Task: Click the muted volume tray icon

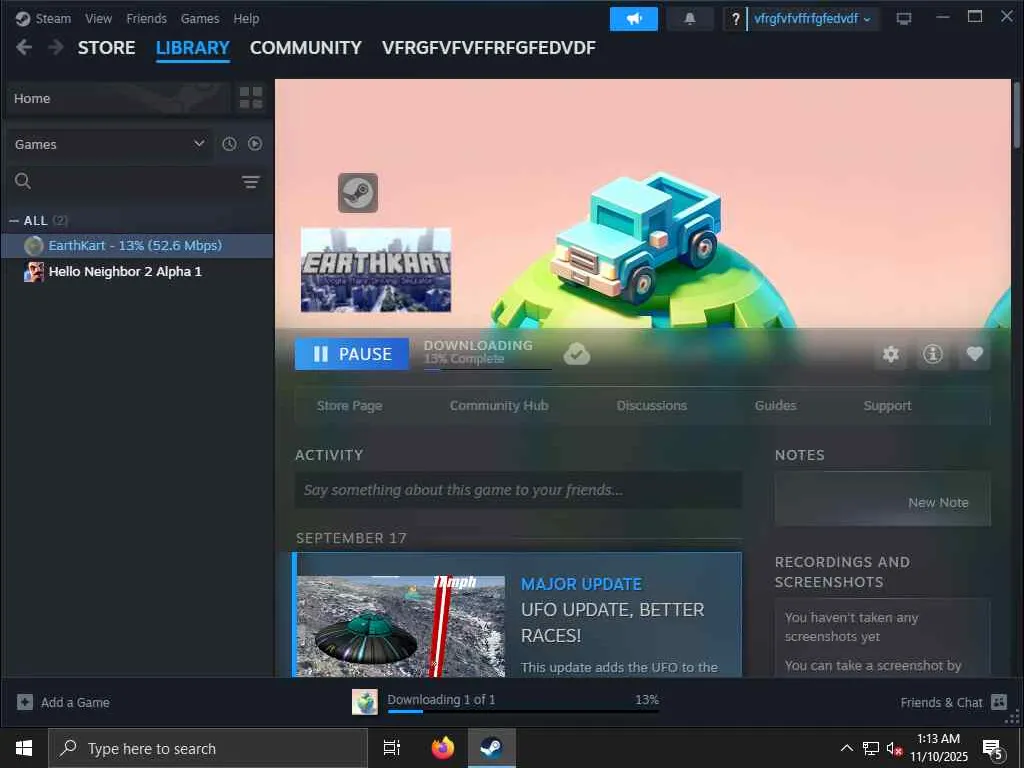Action: pyautogui.click(x=894, y=748)
